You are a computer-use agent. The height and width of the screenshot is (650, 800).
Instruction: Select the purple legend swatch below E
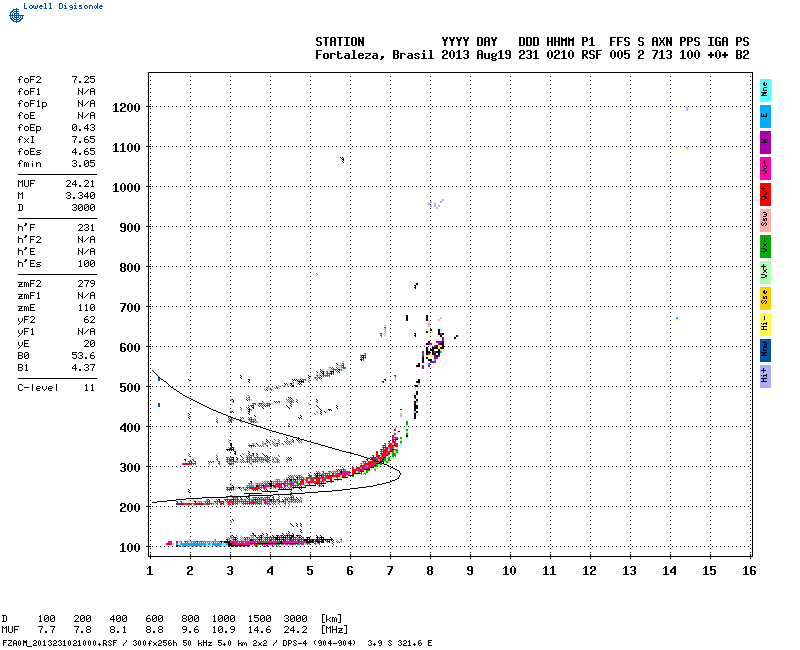pos(765,142)
